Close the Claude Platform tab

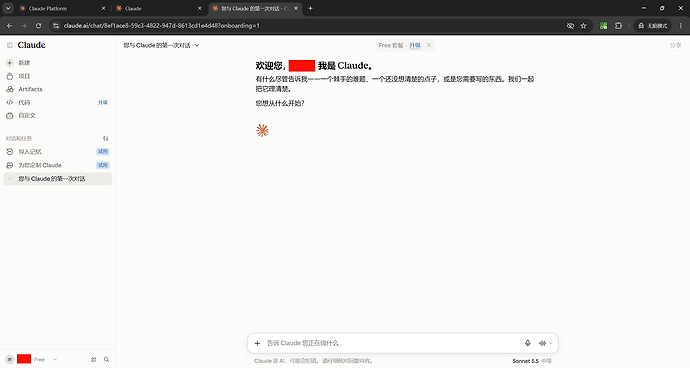click(103, 8)
